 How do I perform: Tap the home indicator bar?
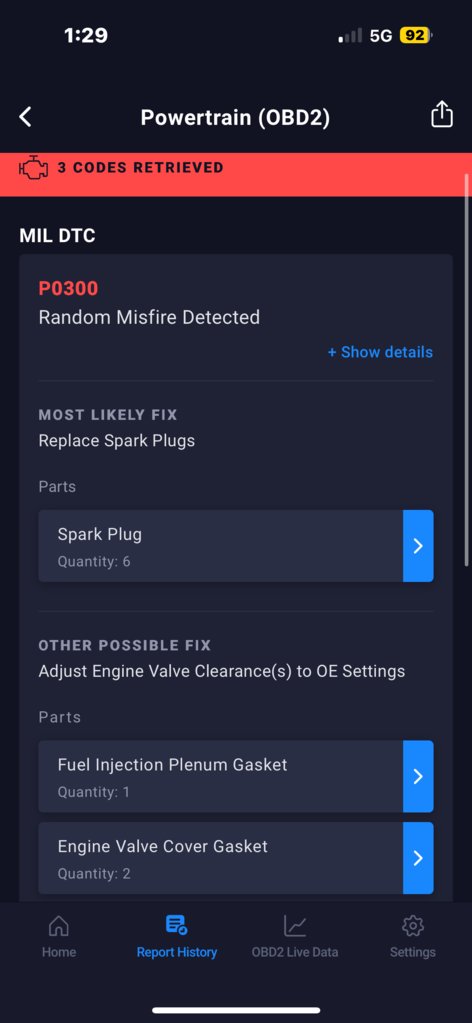coord(236,1010)
